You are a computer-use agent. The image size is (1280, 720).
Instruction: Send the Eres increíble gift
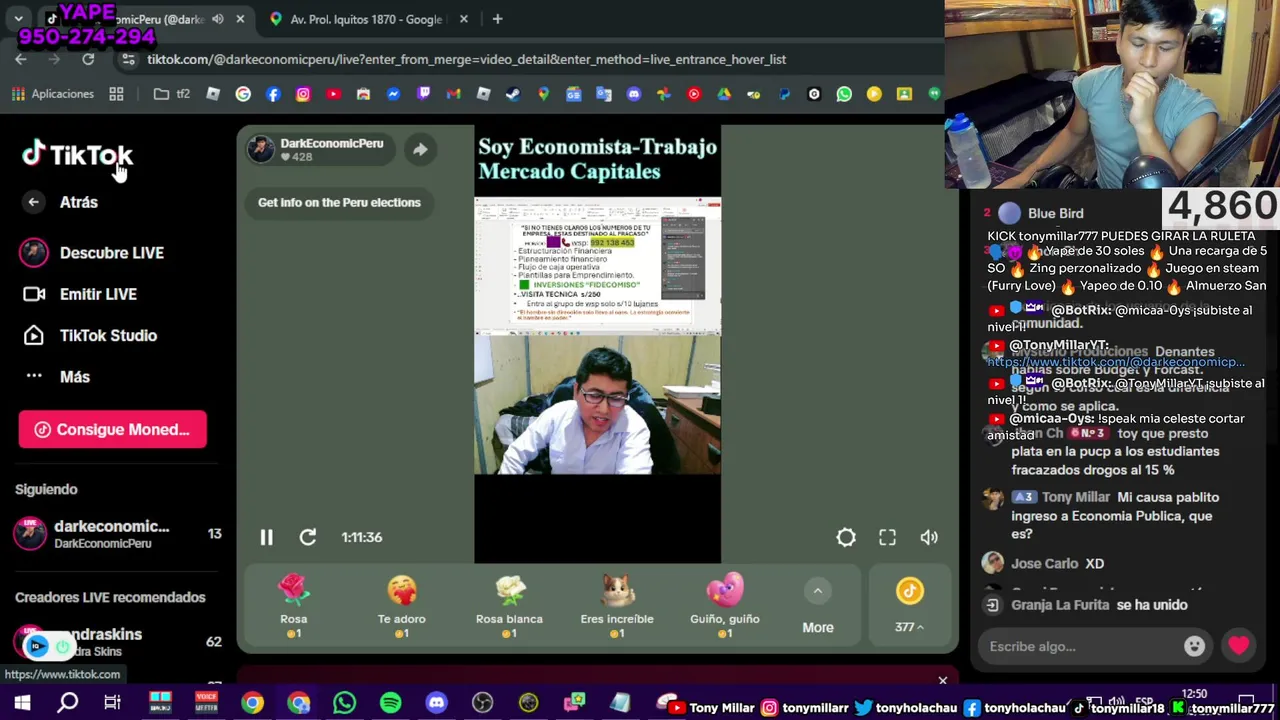click(617, 607)
